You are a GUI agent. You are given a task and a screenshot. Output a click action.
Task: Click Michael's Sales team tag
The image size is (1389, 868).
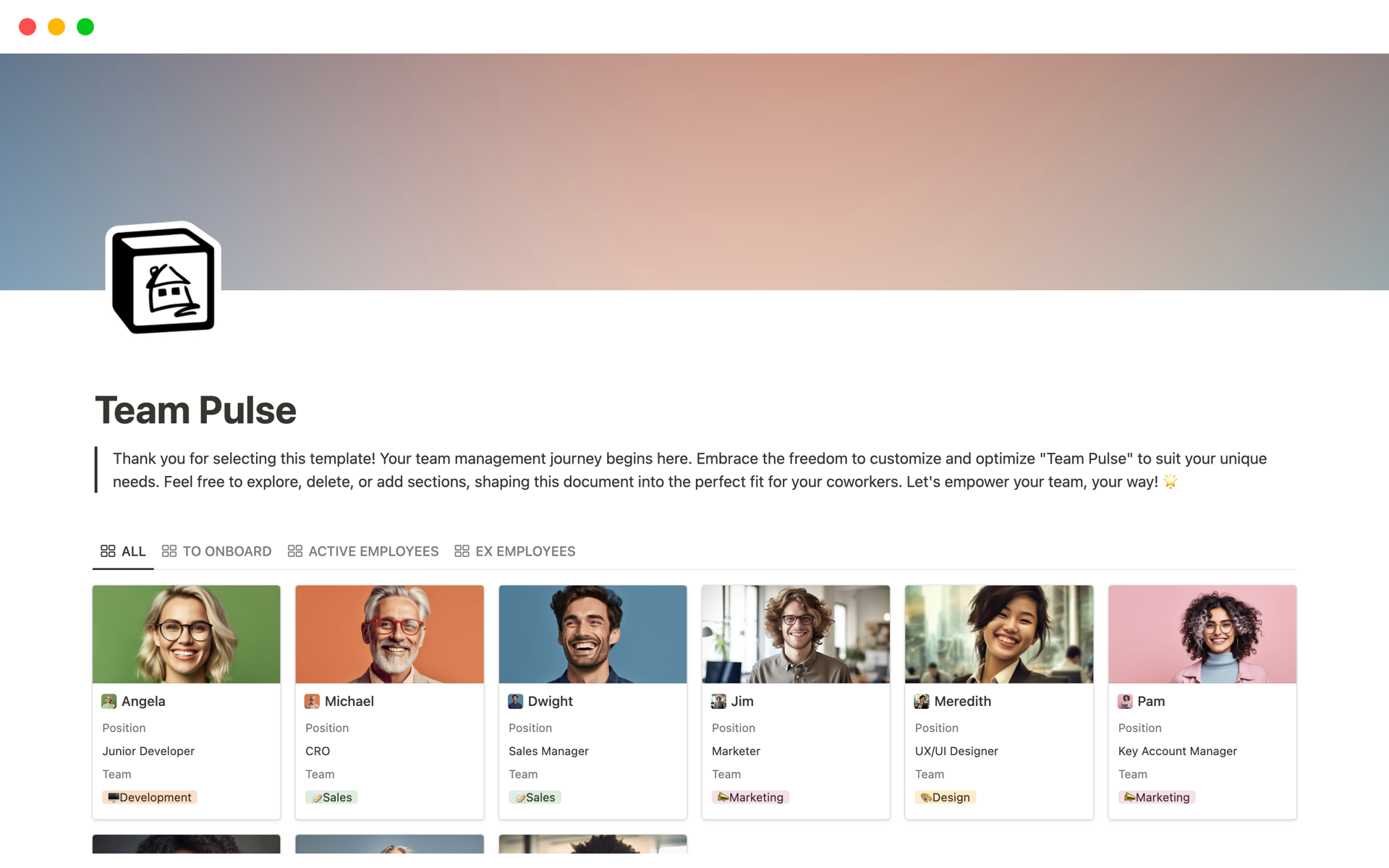click(x=331, y=797)
